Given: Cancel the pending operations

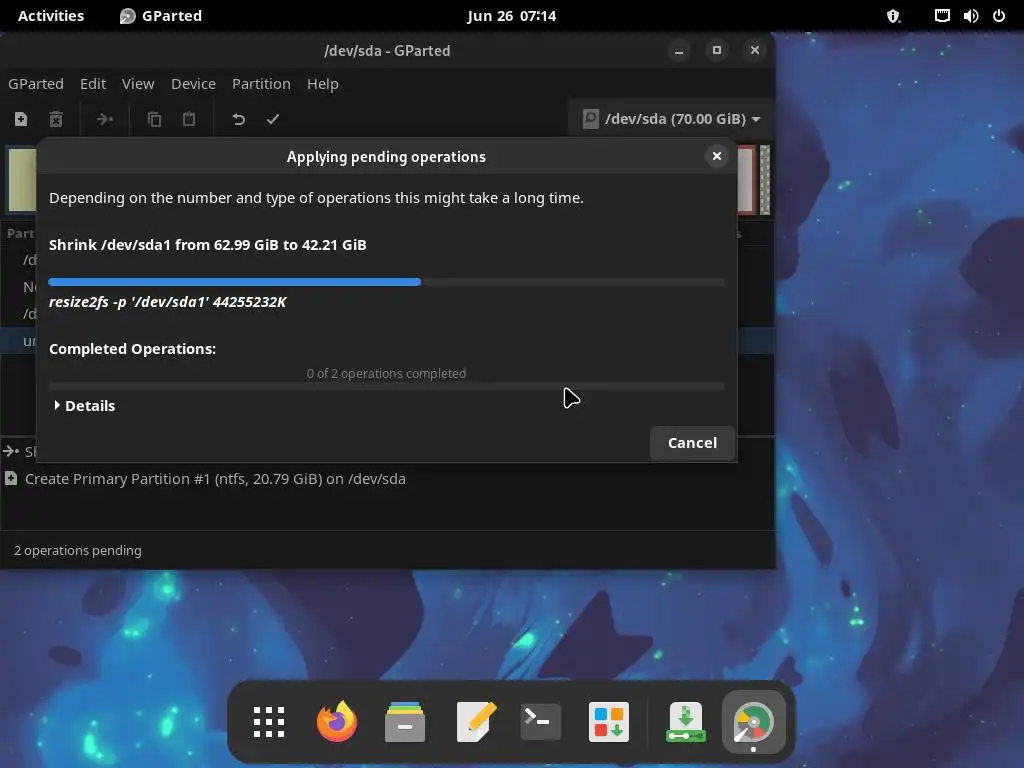Looking at the screenshot, I should (x=692, y=443).
